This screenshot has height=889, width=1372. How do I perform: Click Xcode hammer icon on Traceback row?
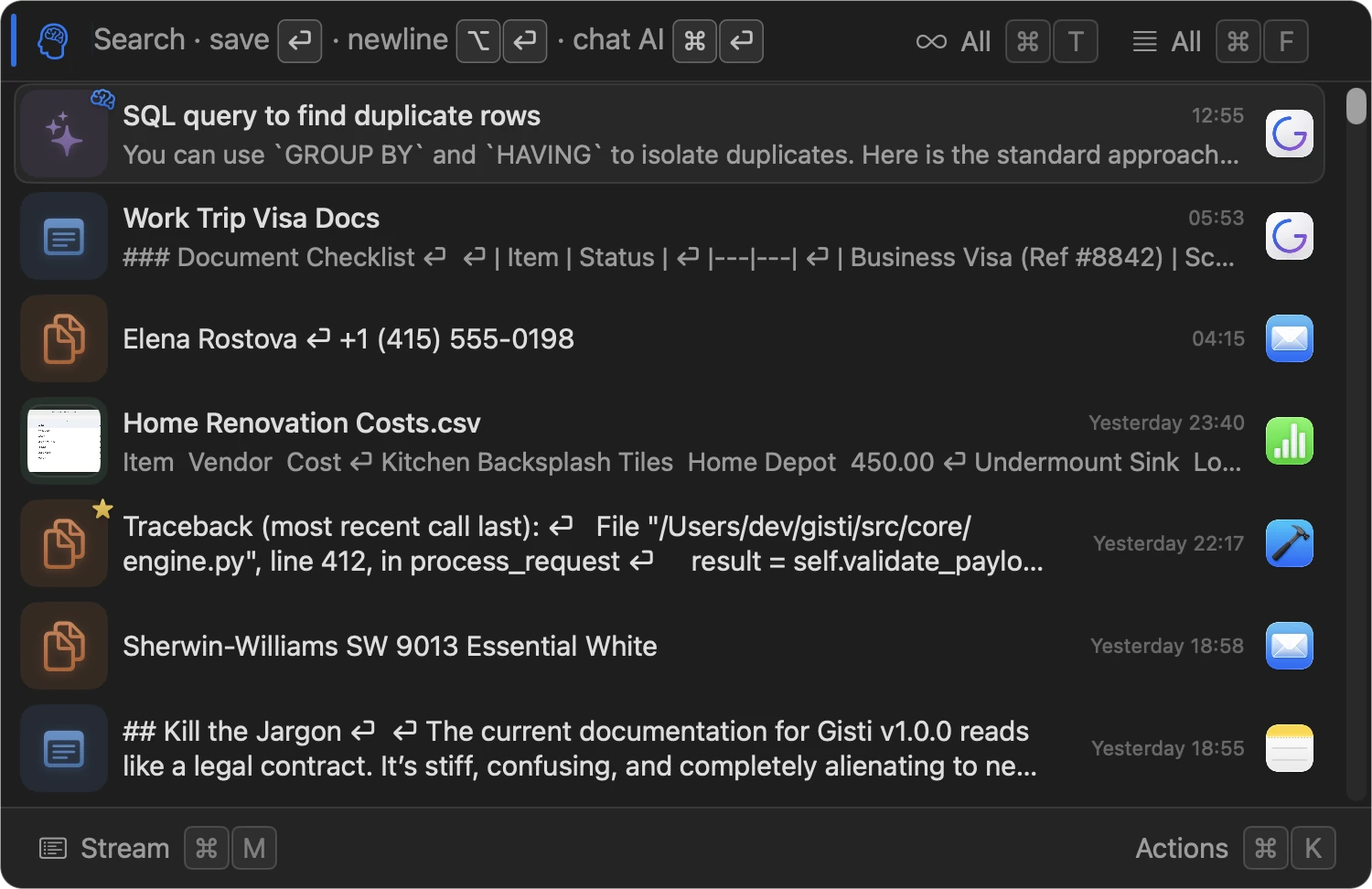click(x=1290, y=543)
